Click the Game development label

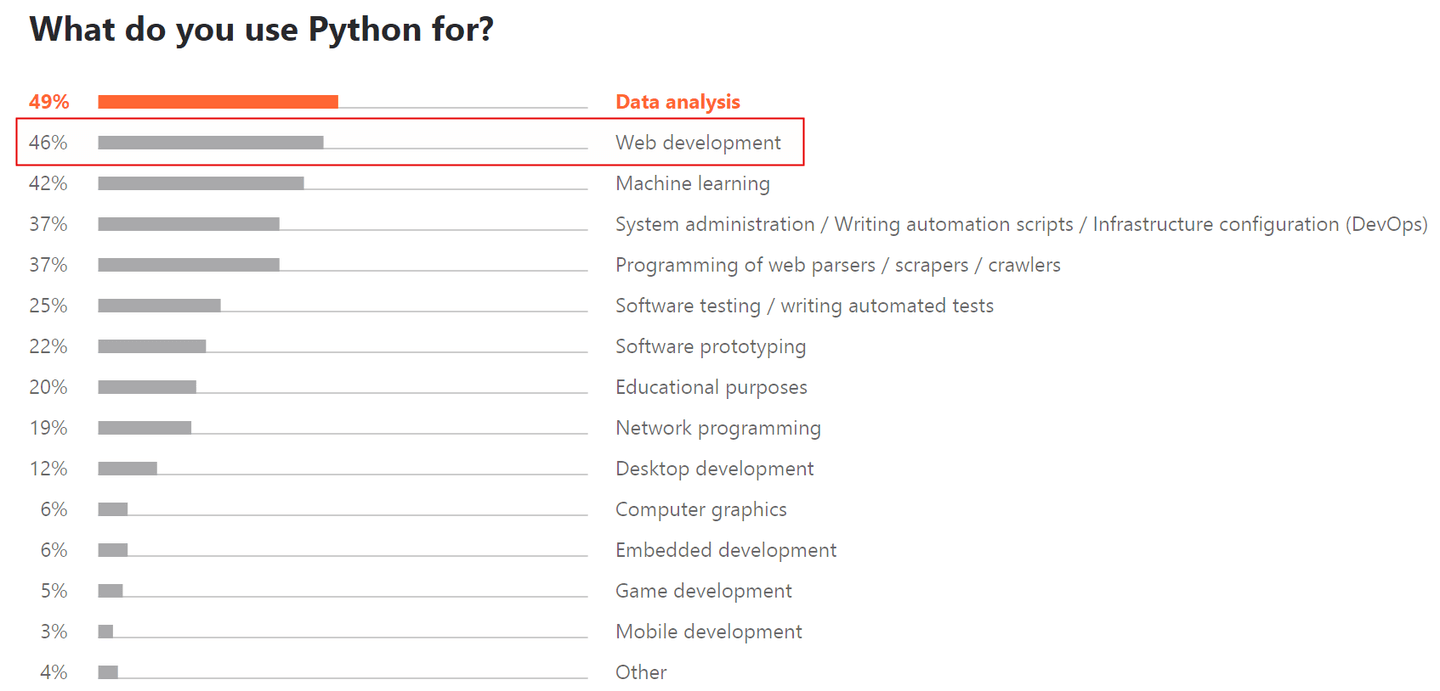(704, 592)
